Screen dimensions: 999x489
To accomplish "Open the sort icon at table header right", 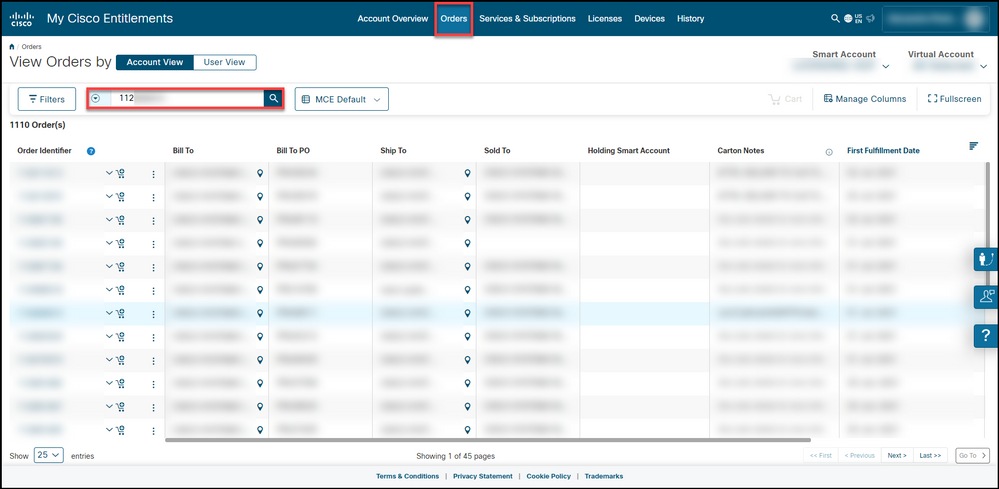I will pos(973,147).
